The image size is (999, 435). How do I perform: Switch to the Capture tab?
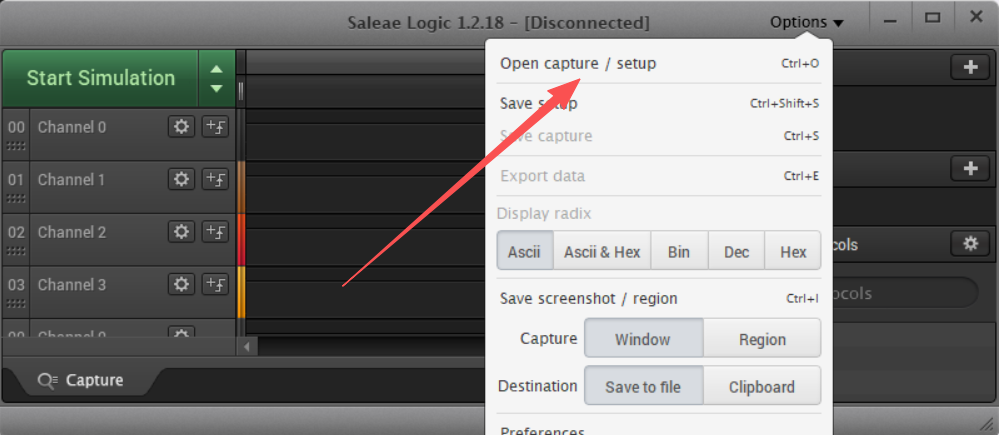82,380
